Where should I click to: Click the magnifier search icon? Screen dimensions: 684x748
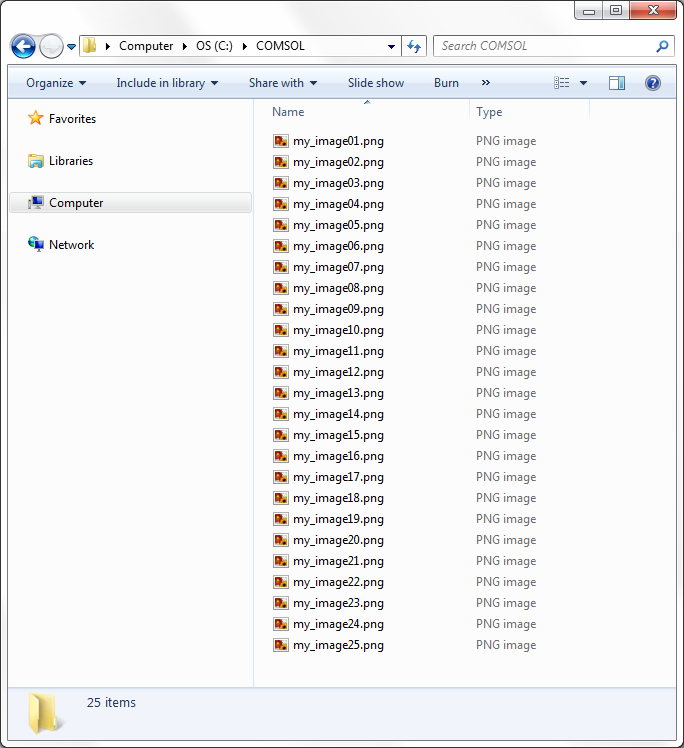662,46
